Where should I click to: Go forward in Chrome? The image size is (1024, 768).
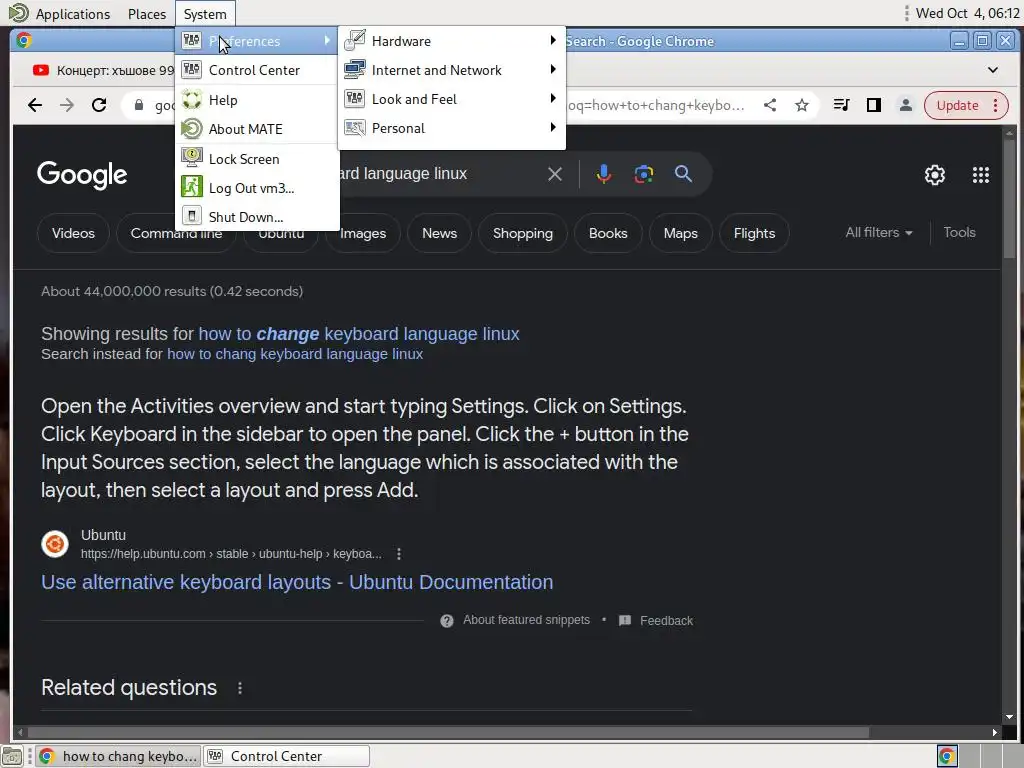(67, 105)
